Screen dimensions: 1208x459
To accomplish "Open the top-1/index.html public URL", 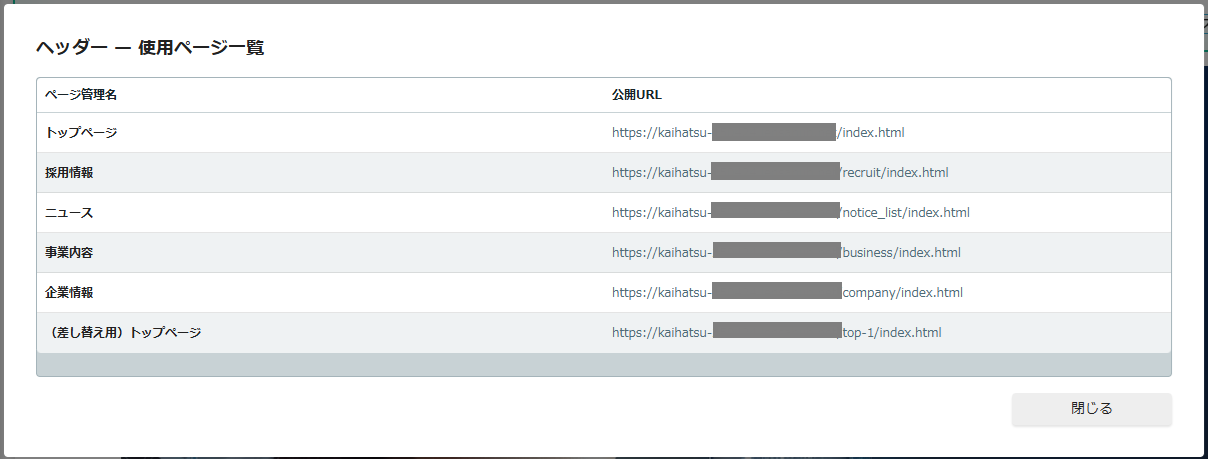I will click(x=777, y=332).
